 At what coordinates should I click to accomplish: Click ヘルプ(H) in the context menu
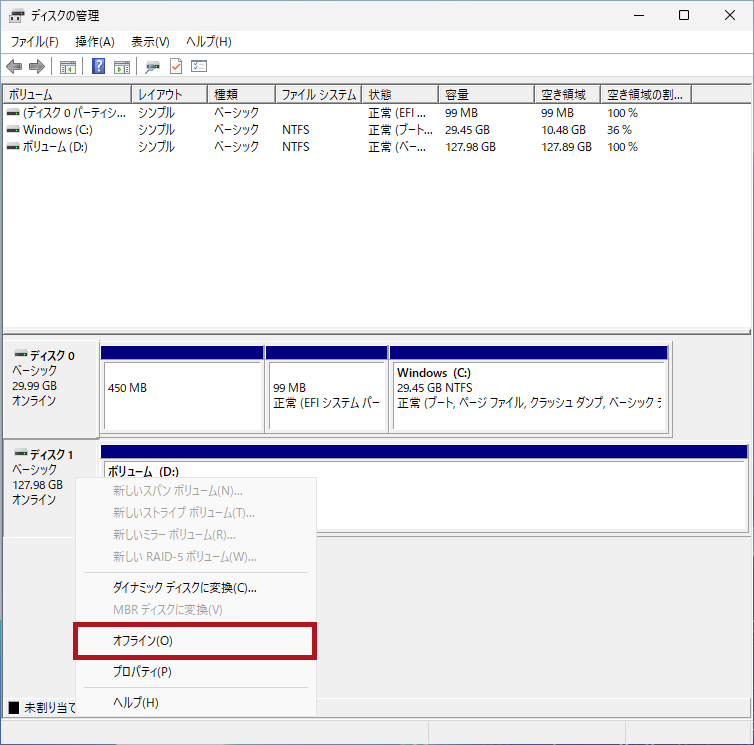[135, 703]
